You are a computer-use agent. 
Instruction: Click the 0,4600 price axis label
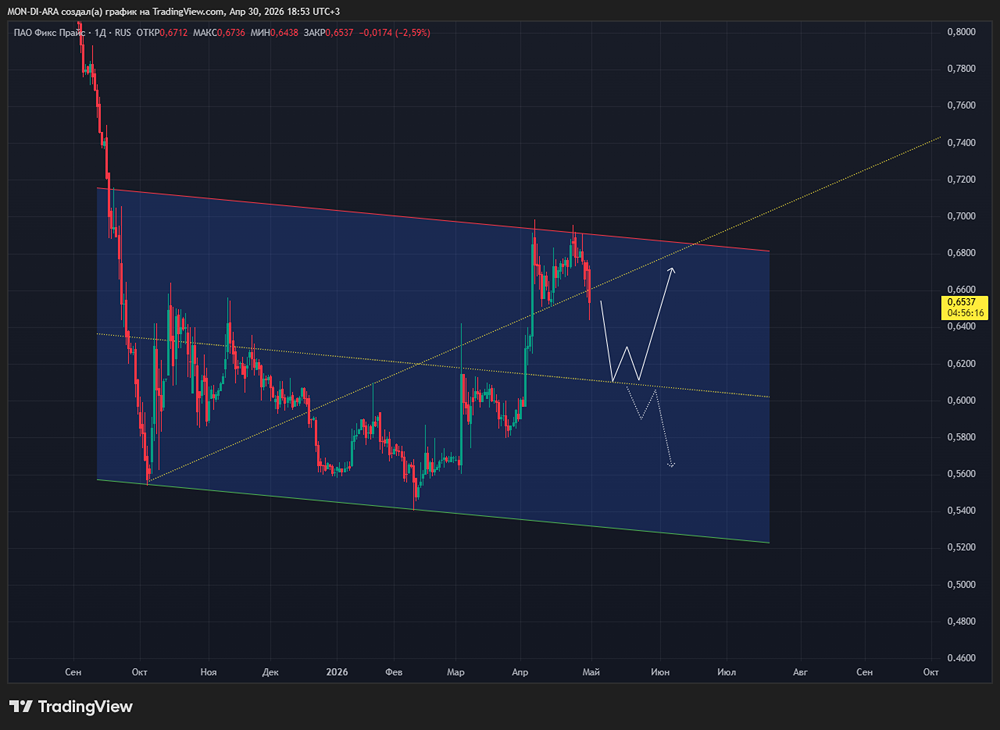[x=961, y=658]
